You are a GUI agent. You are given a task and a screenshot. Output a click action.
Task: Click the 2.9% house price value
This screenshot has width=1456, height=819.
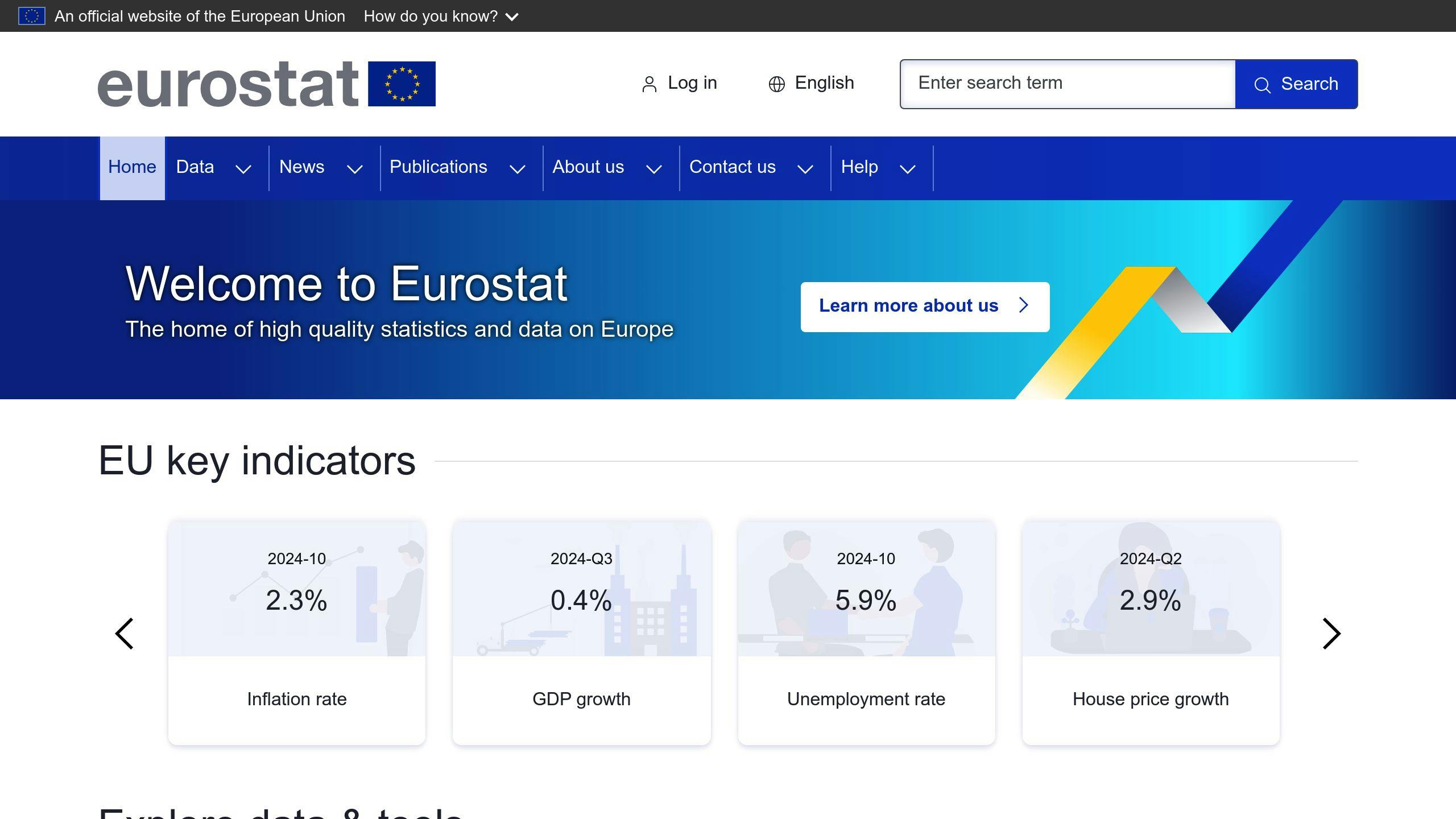(1151, 601)
